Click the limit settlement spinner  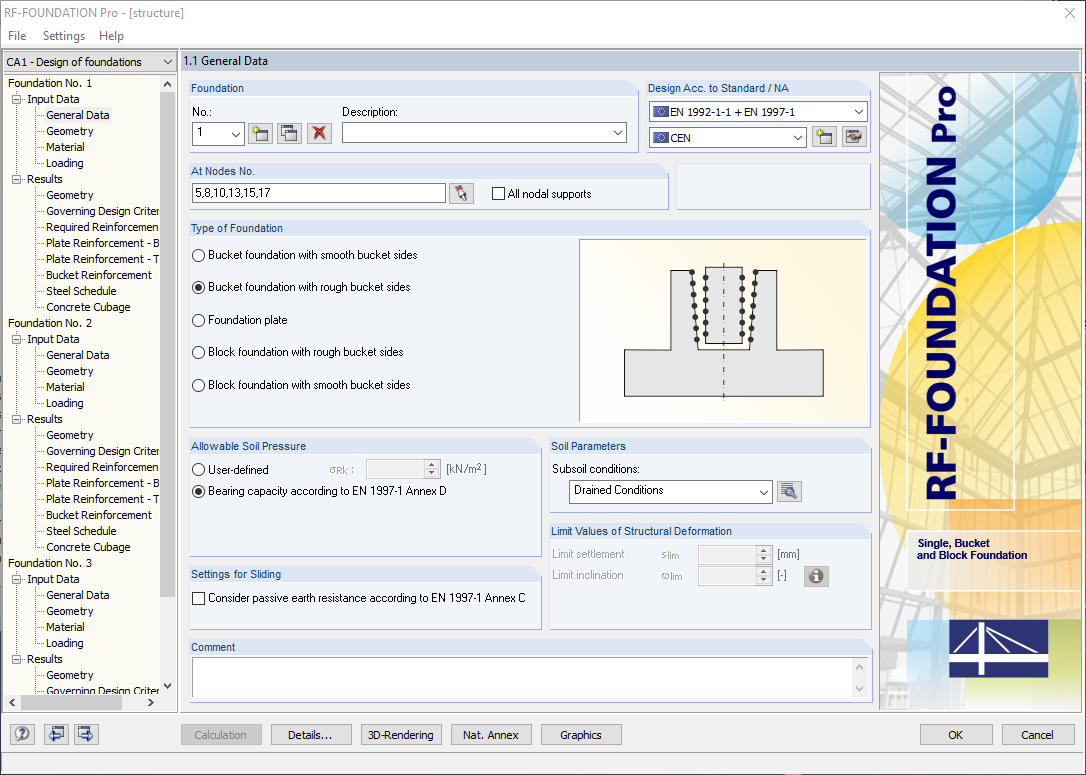(763, 555)
